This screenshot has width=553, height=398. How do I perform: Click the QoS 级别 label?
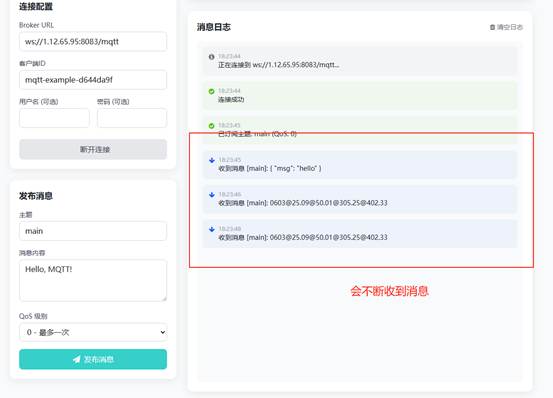click(33, 316)
